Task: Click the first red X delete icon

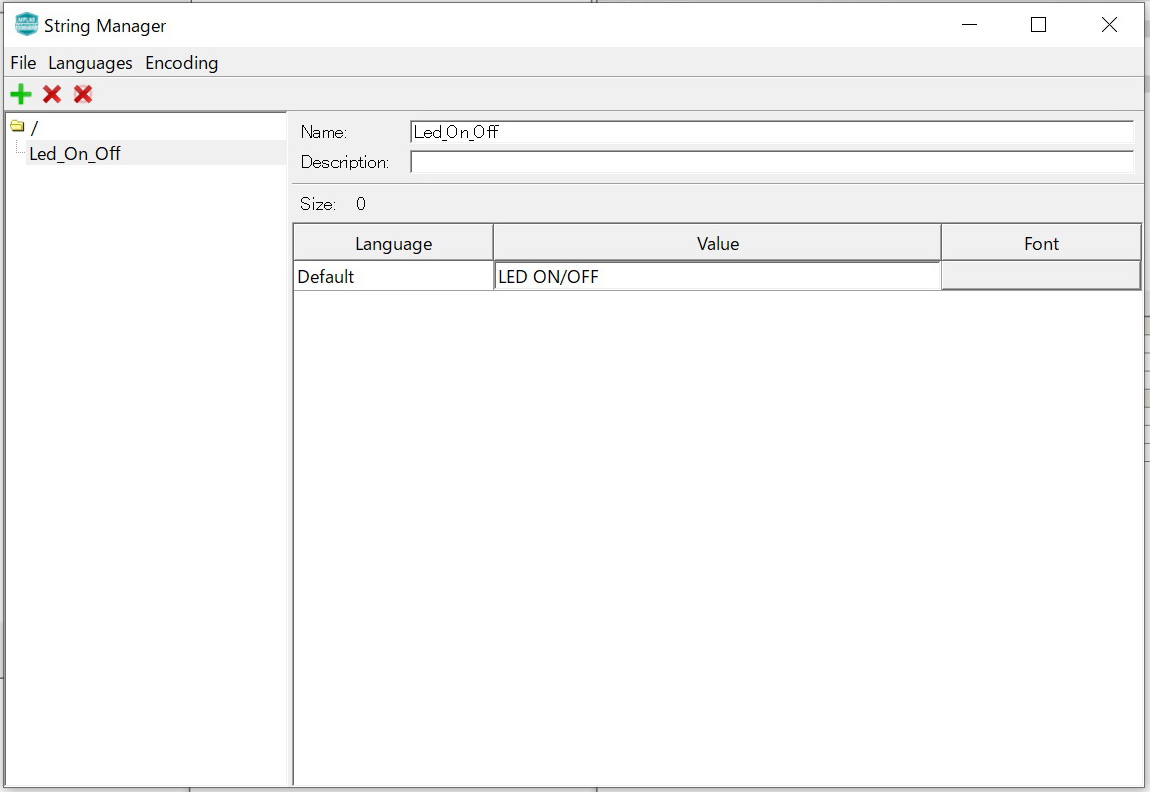Action: pyautogui.click(x=52, y=94)
